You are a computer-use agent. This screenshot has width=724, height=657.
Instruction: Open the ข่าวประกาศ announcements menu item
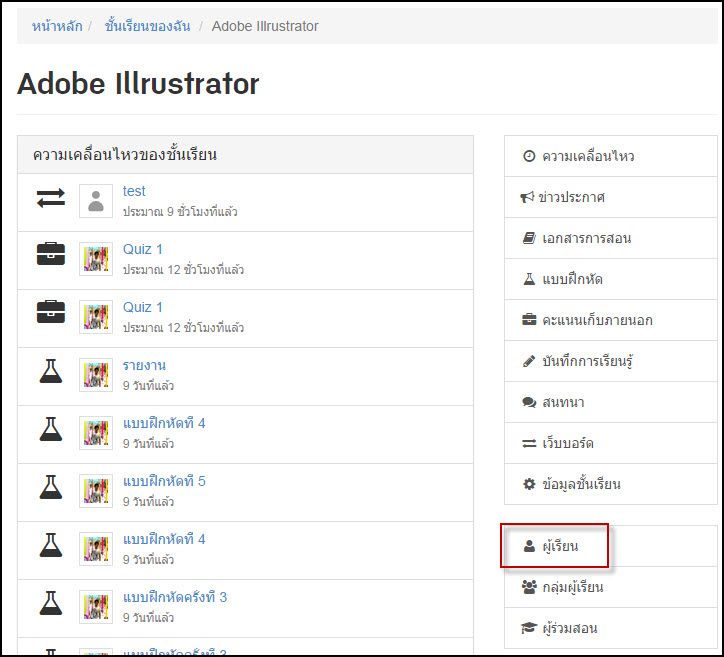point(610,197)
